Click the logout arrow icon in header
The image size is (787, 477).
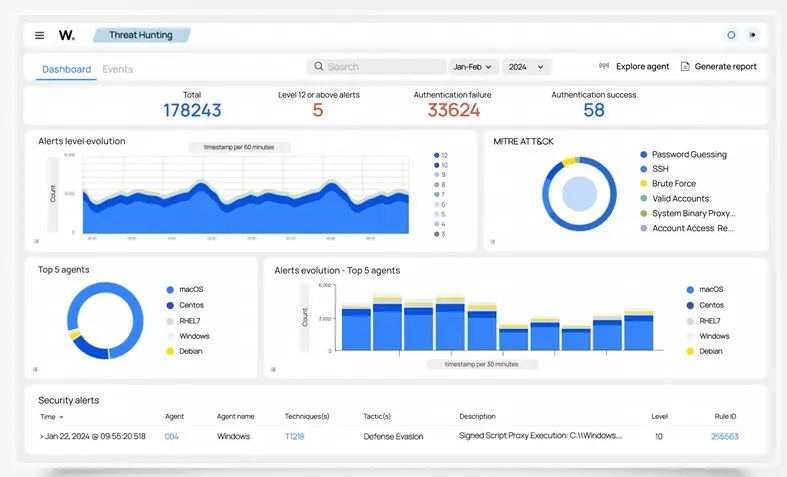click(752, 35)
